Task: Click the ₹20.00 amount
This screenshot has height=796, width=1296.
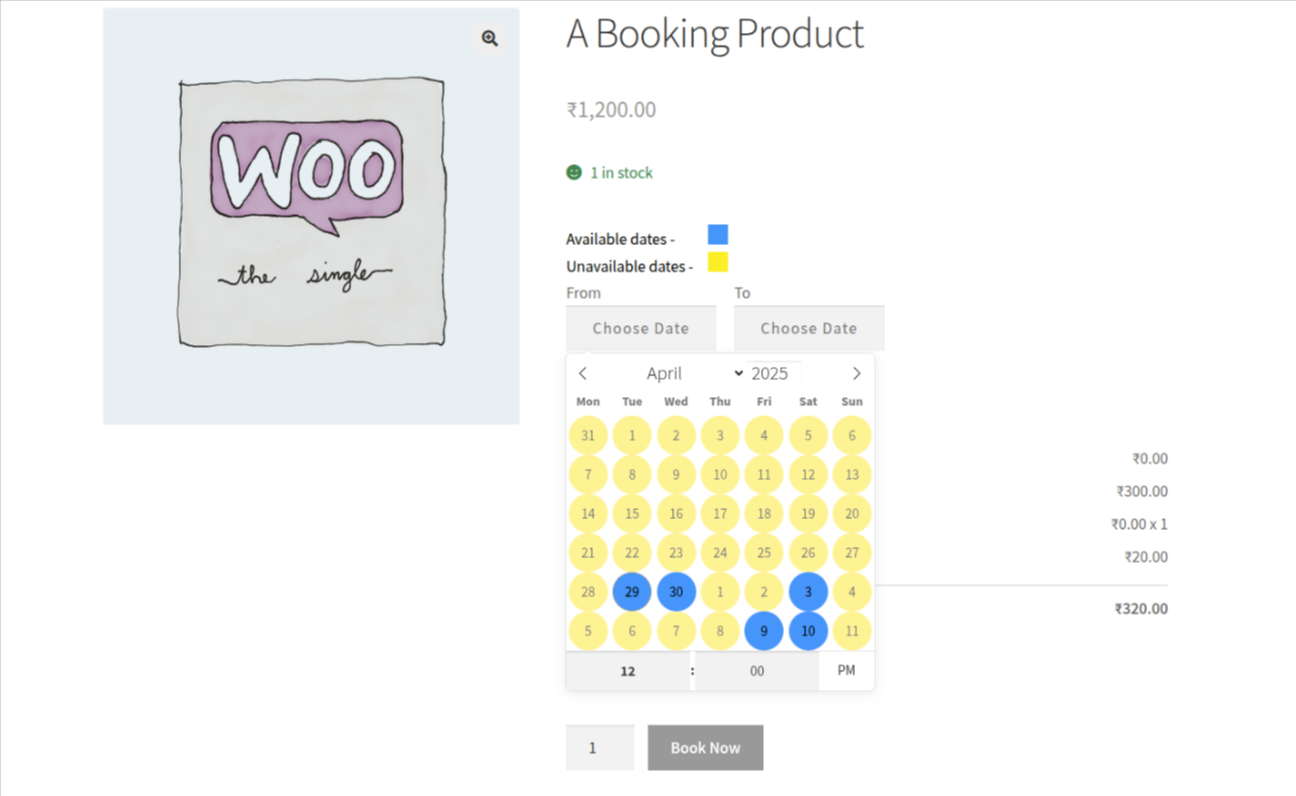Action: pyautogui.click(x=1146, y=557)
